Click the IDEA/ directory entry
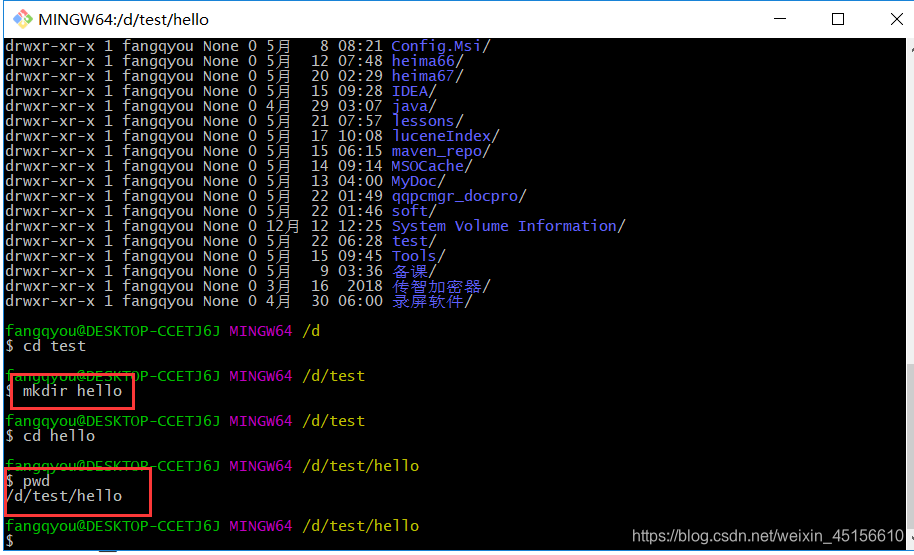Viewport: 914px width, 555px height. pos(414,91)
